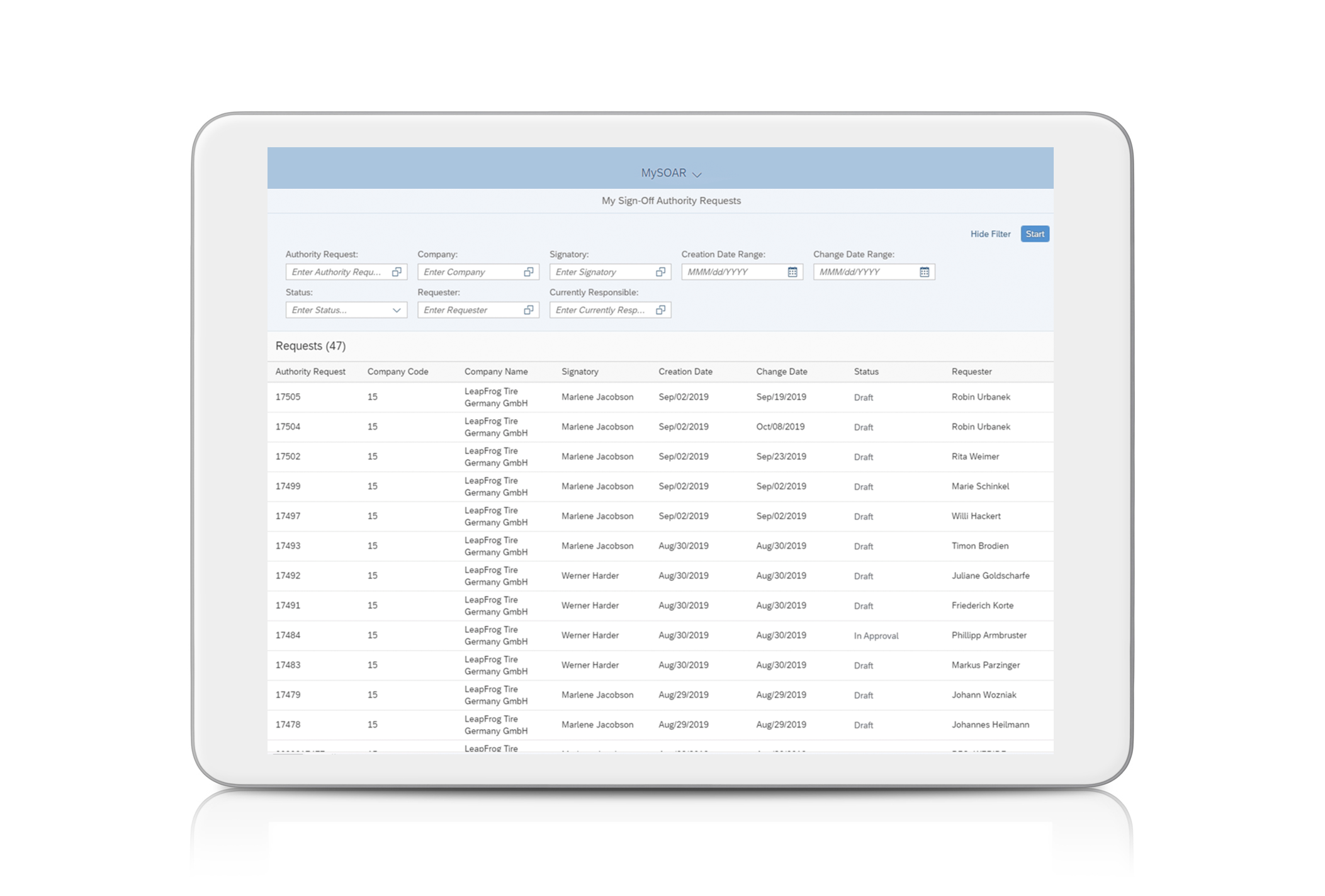
Task: Sort by Authority Request column header
Action: tap(310, 371)
